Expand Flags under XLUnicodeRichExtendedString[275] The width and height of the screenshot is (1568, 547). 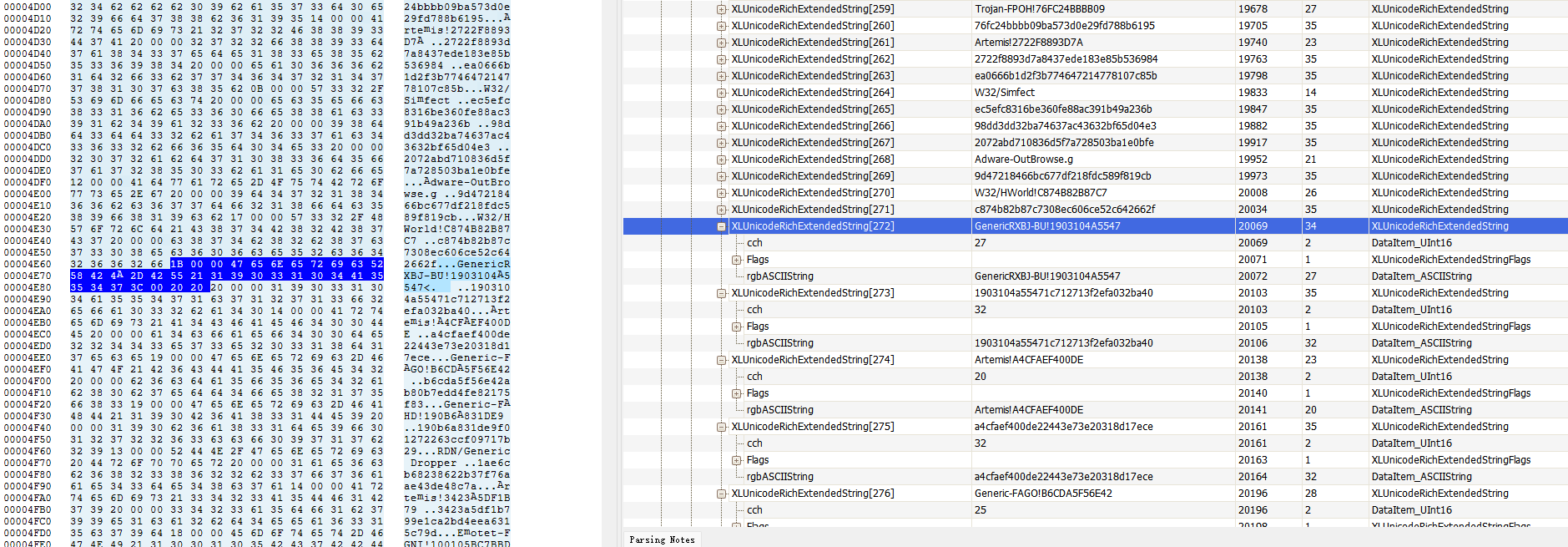coord(736,460)
